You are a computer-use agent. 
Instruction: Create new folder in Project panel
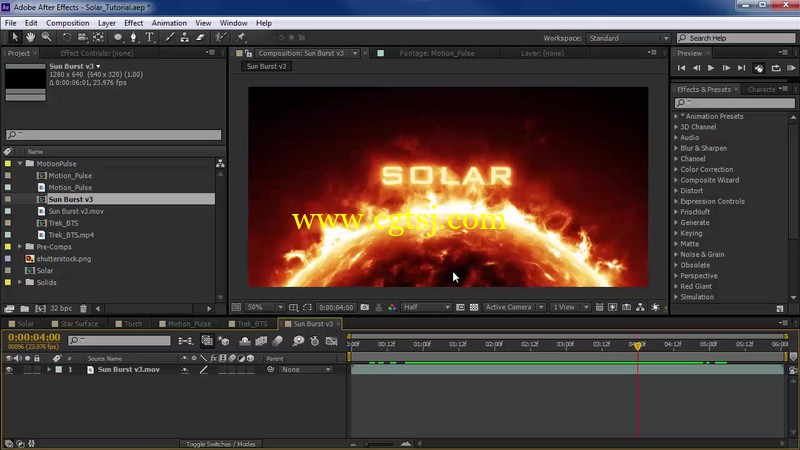(24, 308)
